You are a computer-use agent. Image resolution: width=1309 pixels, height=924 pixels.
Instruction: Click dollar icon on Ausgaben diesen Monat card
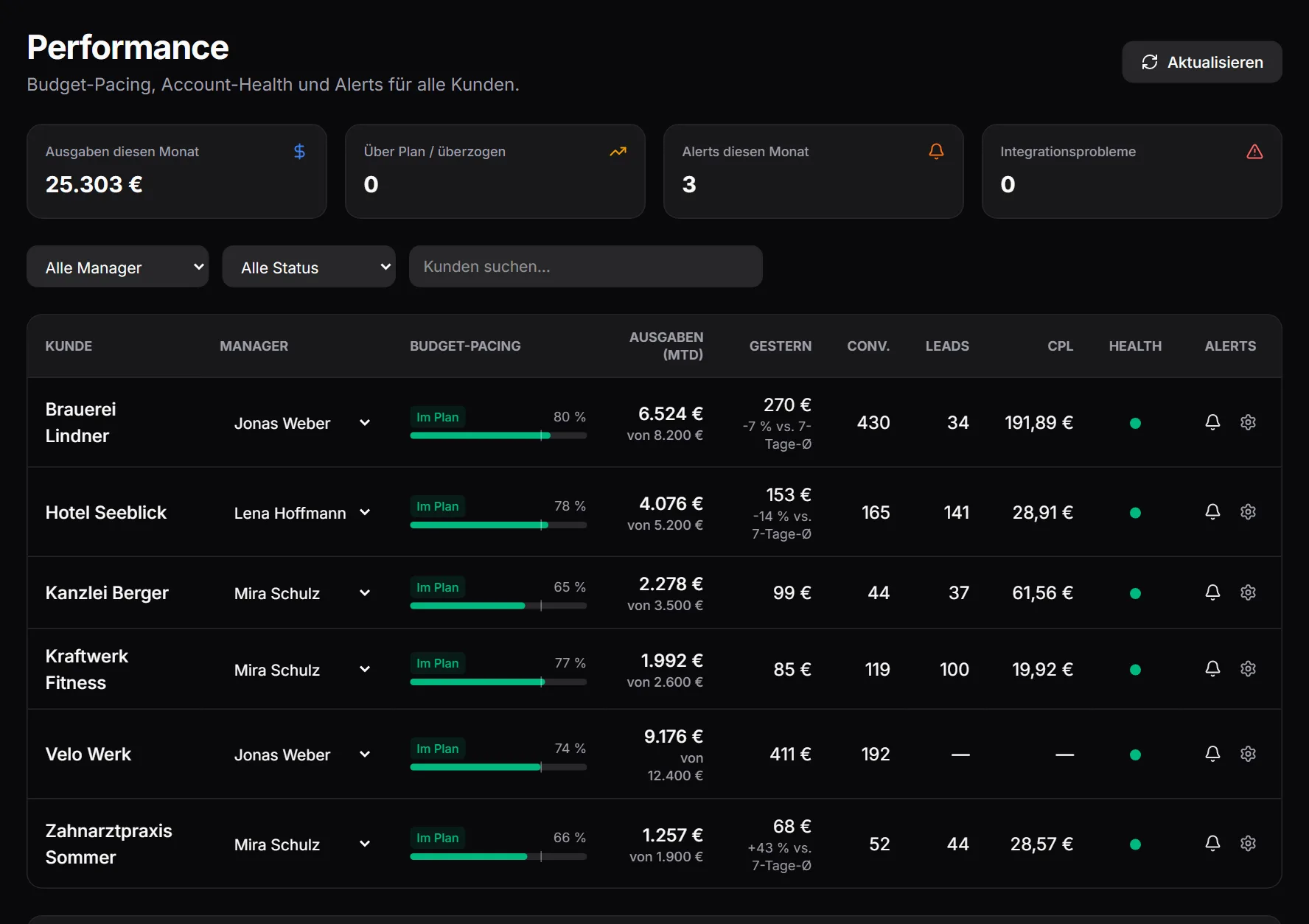[x=299, y=151]
